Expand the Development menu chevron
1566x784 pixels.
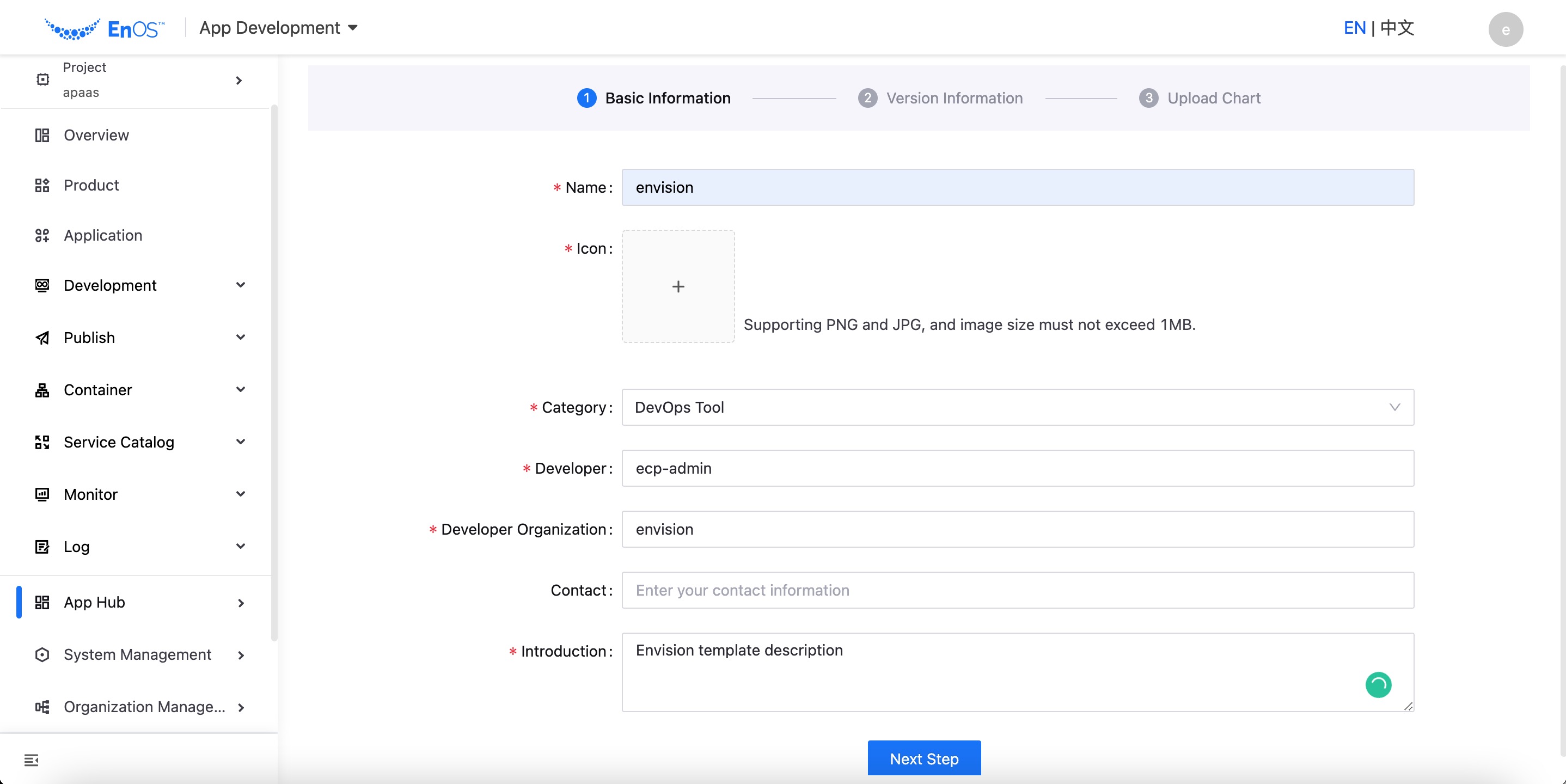click(x=241, y=285)
